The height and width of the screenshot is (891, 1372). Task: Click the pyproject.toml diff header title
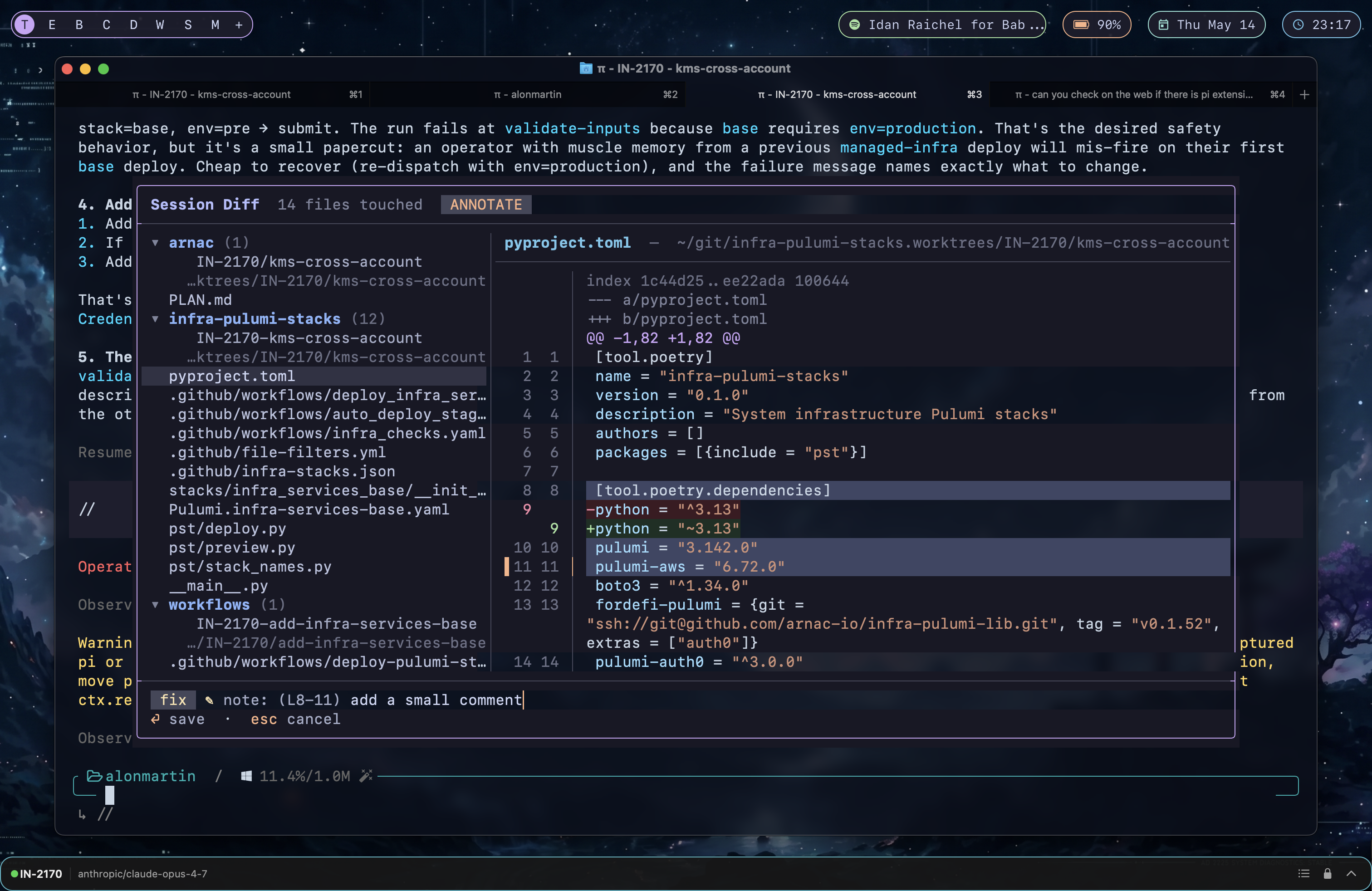pyautogui.click(x=567, y=243)
